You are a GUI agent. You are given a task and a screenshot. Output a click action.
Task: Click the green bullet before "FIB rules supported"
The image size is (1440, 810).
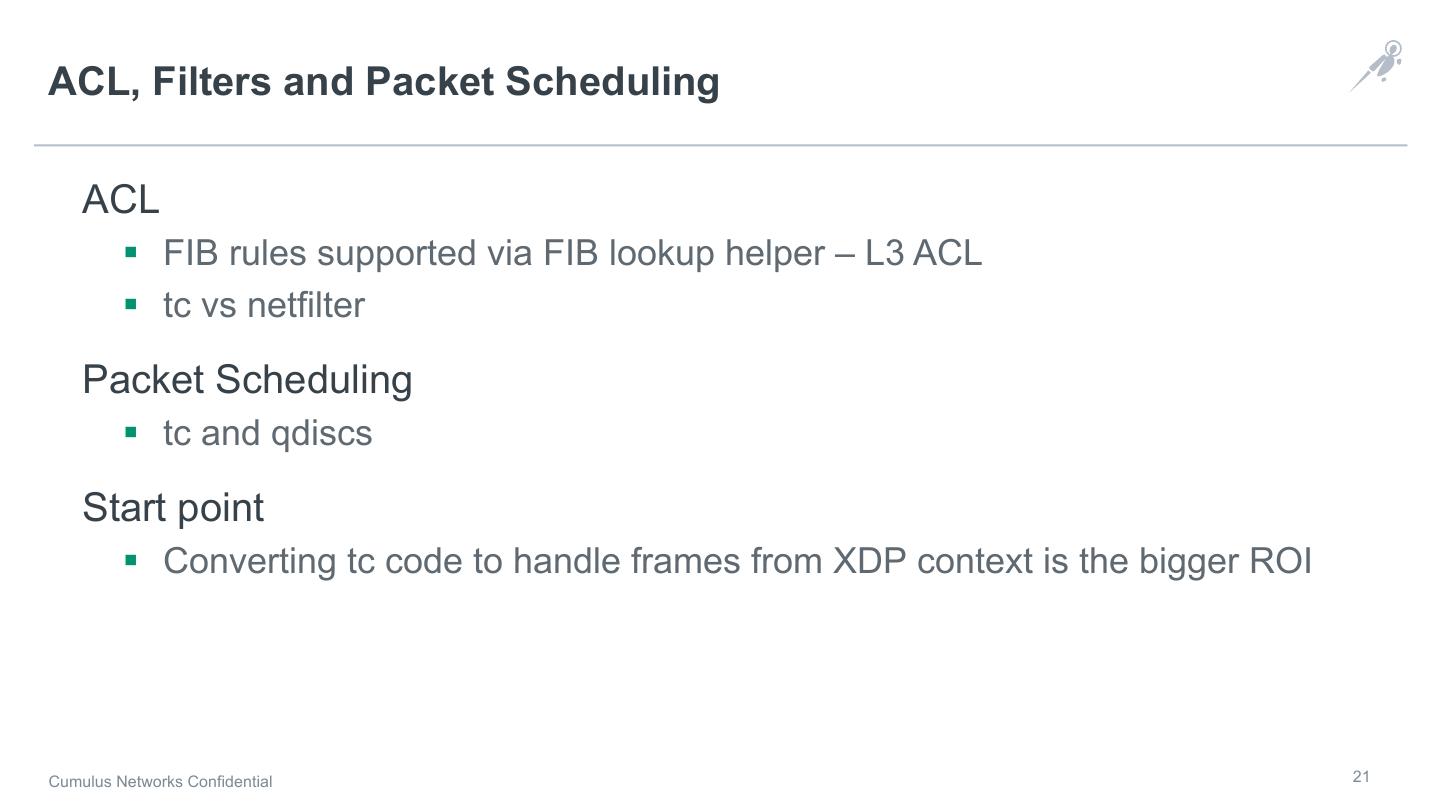tap(131, 253)
